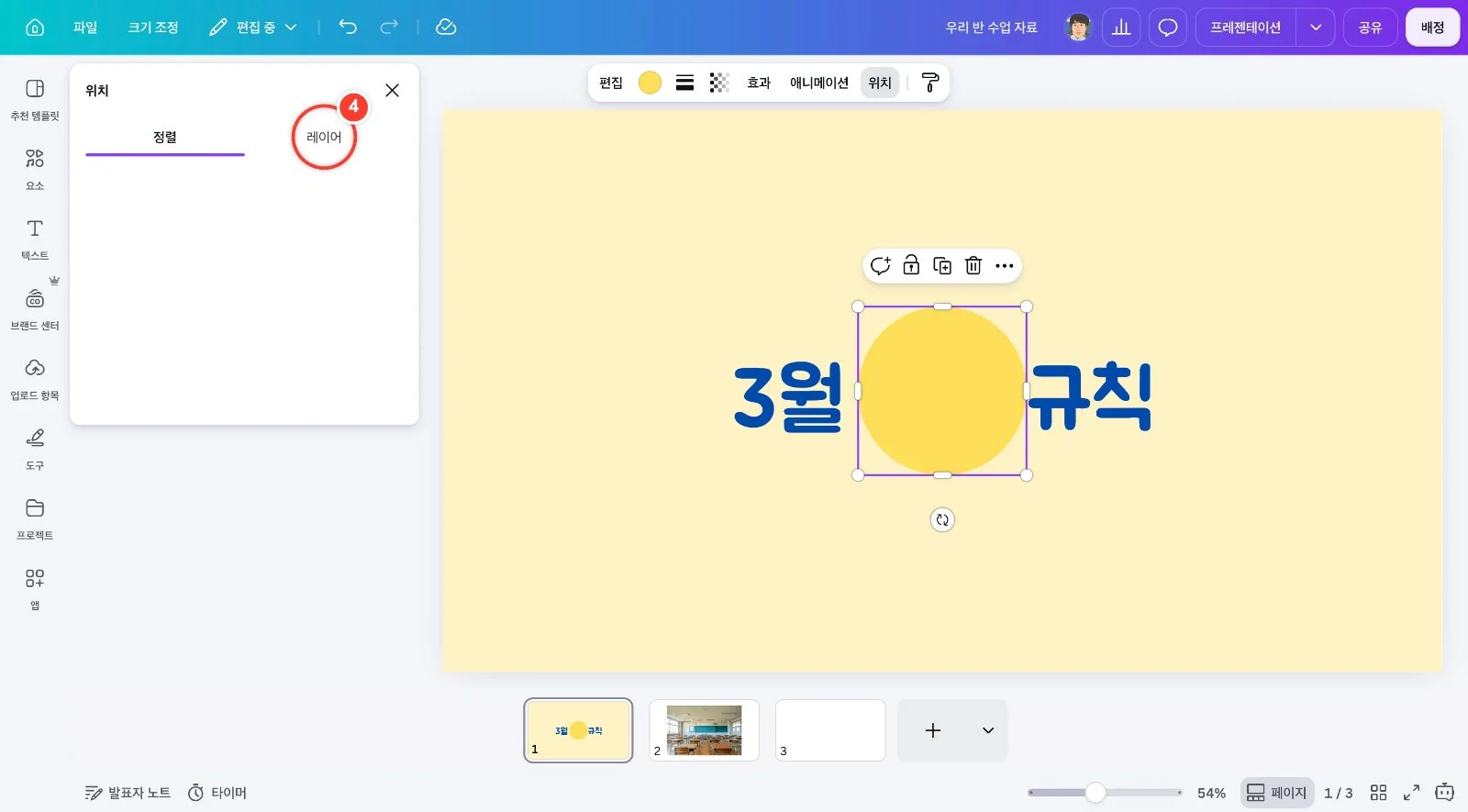
Task: Start 프레젠테이션 mode
Action: point(1245,28)
